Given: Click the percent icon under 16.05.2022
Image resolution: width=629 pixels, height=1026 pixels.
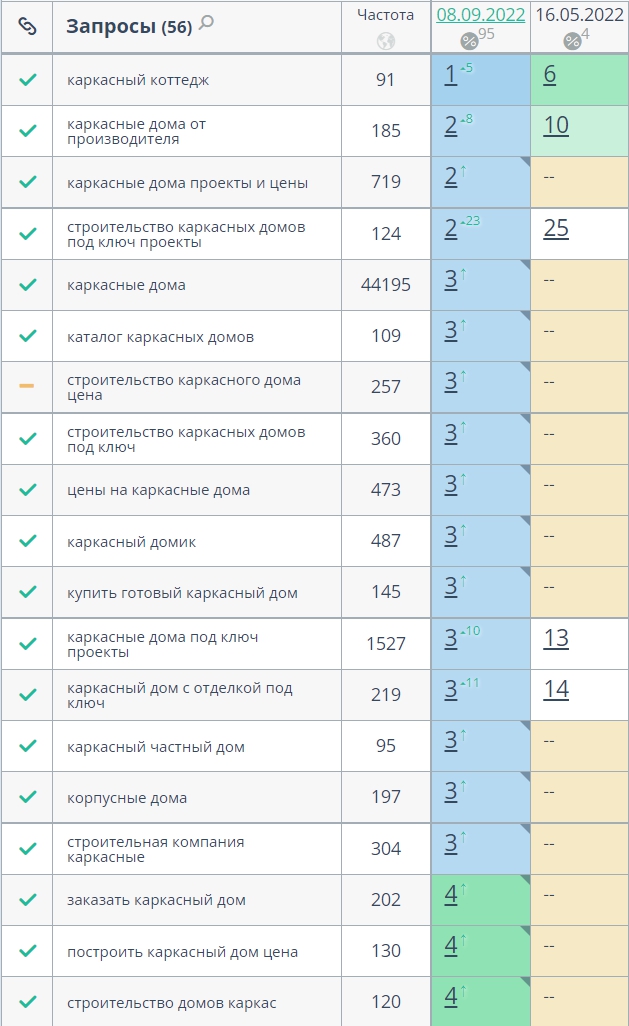Looking at the screenshot, I should coord(572,41).
